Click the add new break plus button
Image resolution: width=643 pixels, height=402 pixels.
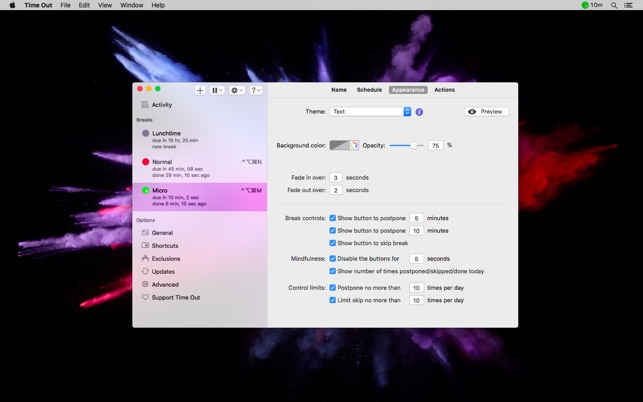coord(200,90)
